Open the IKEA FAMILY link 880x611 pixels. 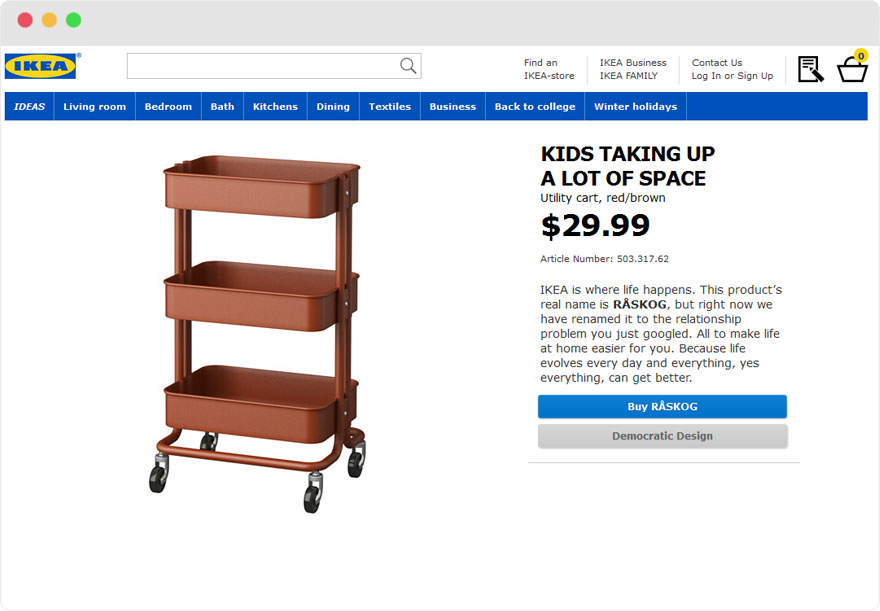tap(629, 75)
